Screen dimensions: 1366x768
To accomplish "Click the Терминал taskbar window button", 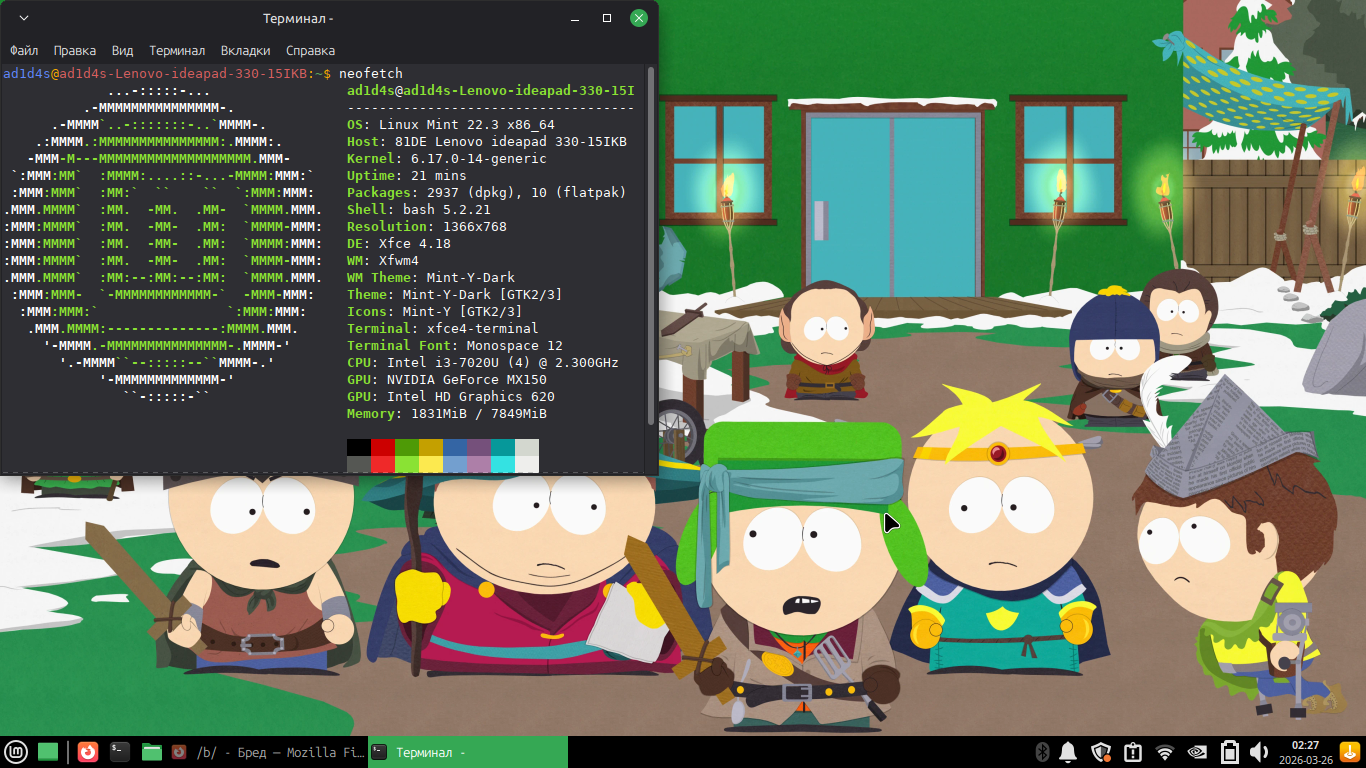I will (468, 752).
